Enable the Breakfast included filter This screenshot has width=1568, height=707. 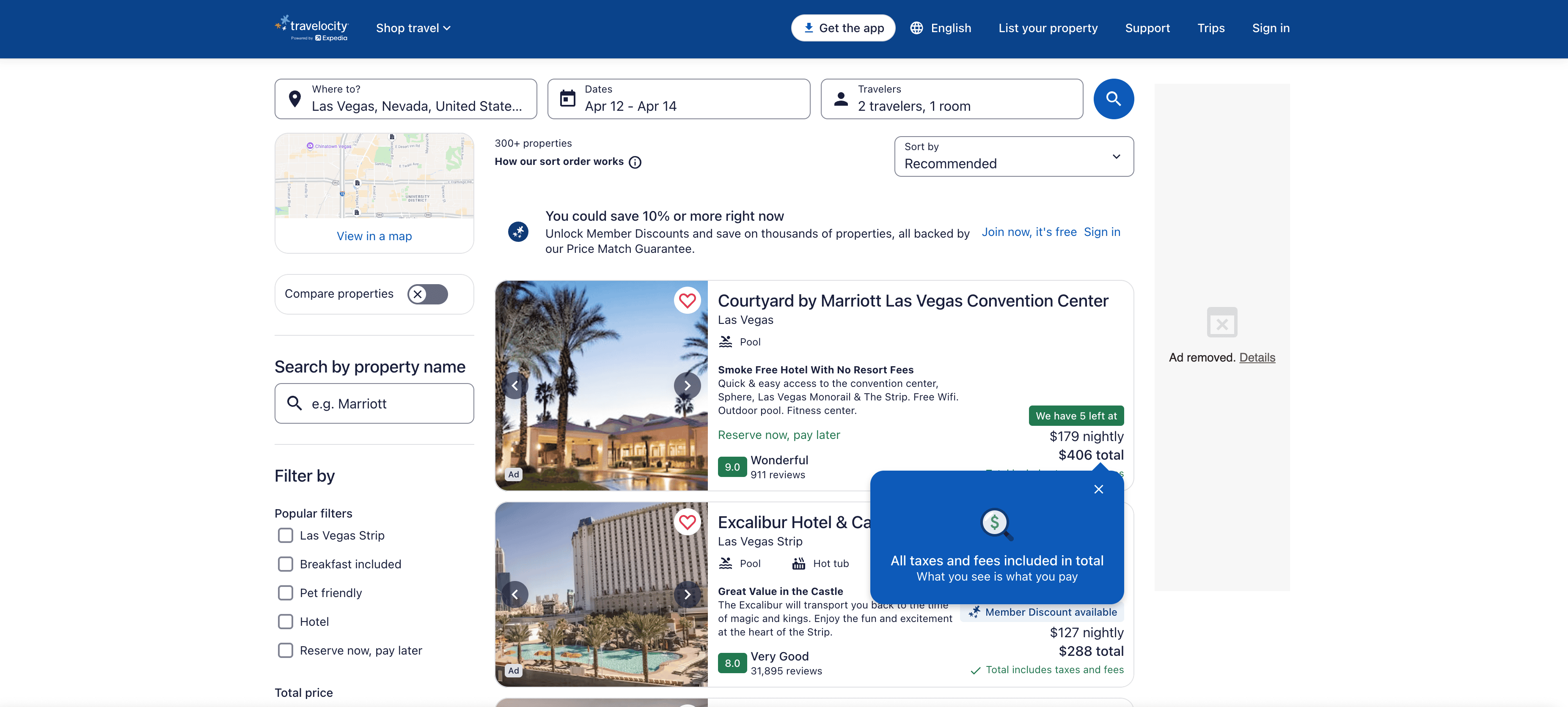pyautogui.click(x=286, y=564)
